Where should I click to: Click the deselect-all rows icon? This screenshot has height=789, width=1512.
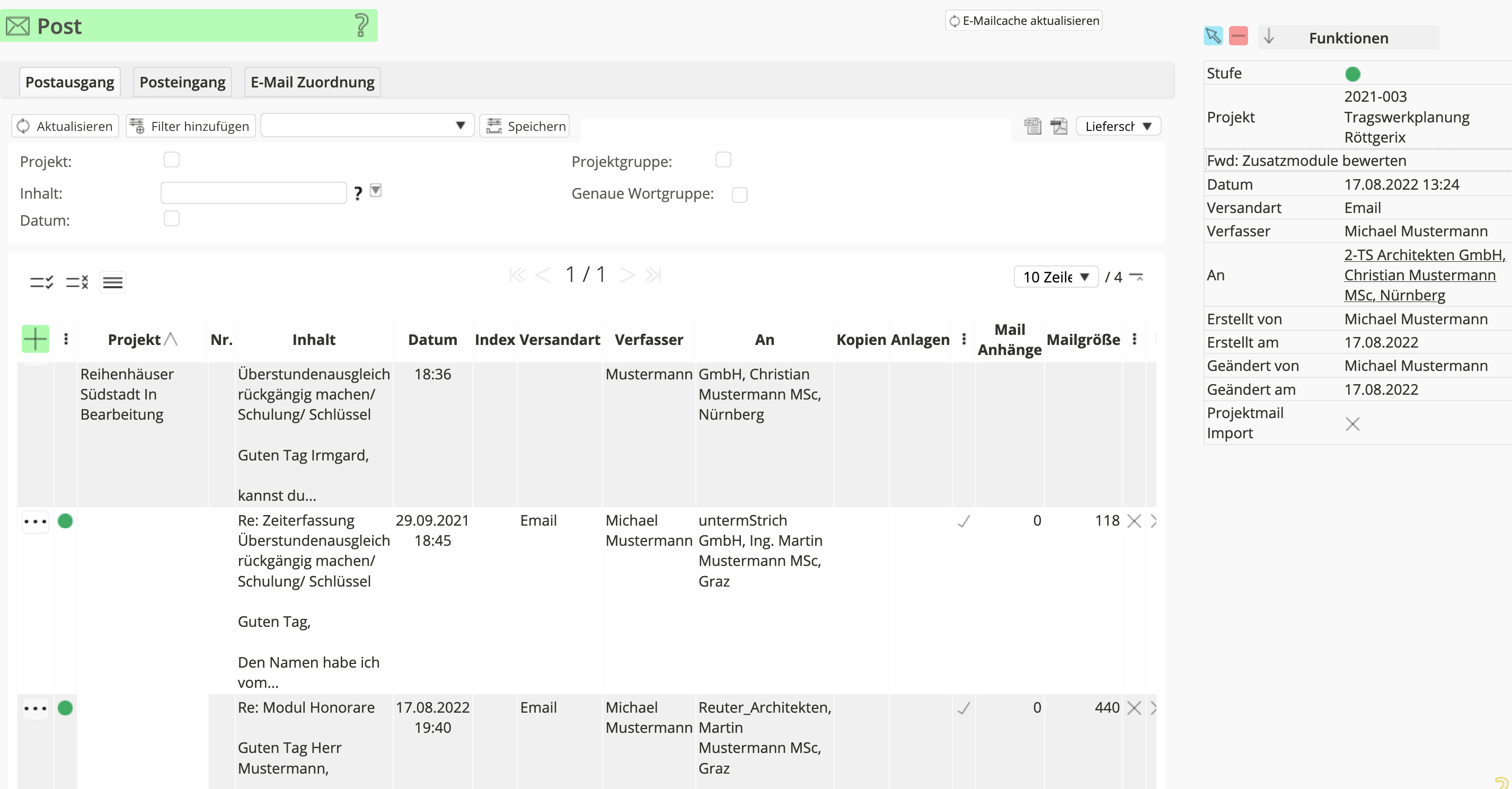click(77, 282)
